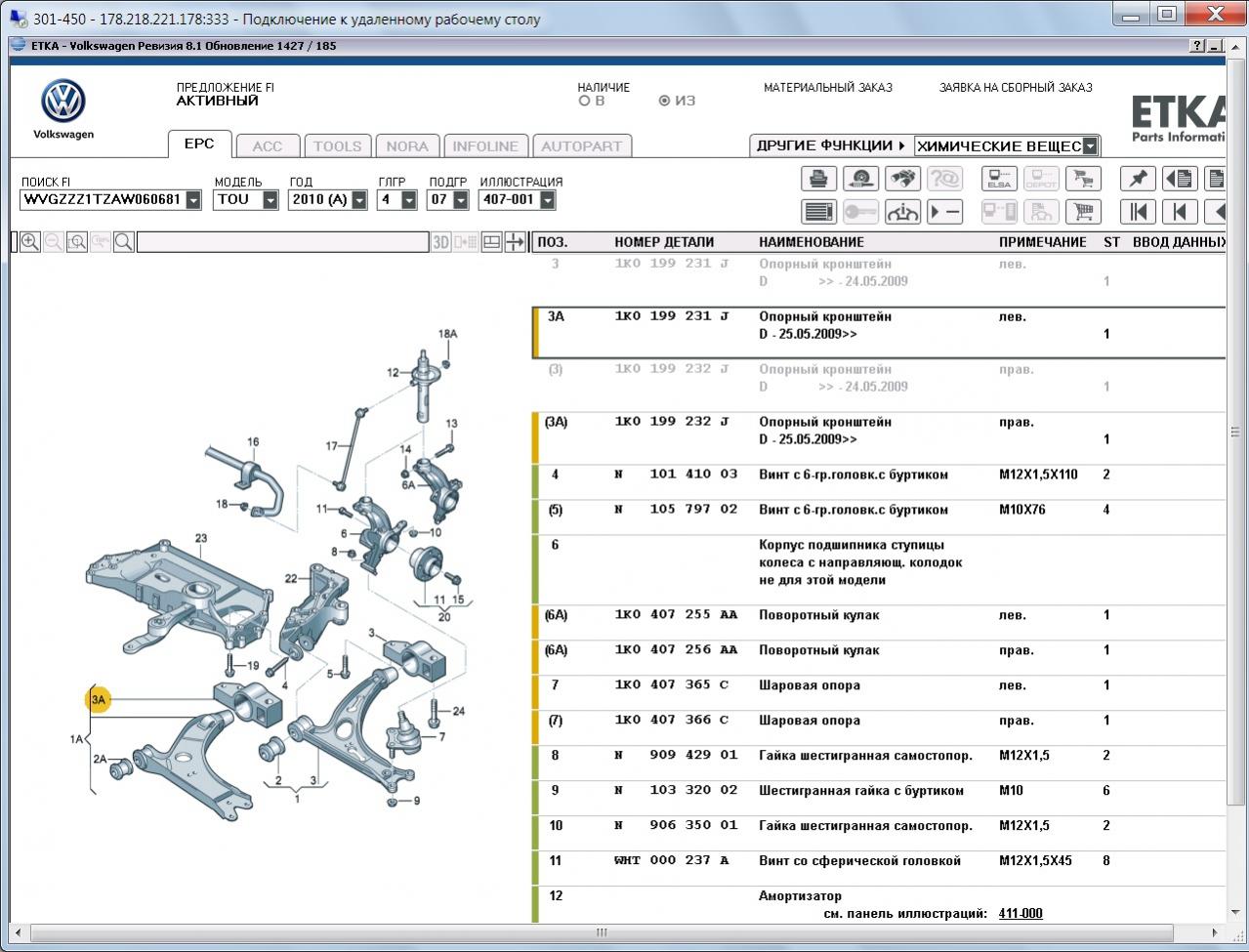Image resolution: width=1249 pixels, height=952 pixels.
Task: Click the illustration search input field
Action: click(x=283, y=242)
